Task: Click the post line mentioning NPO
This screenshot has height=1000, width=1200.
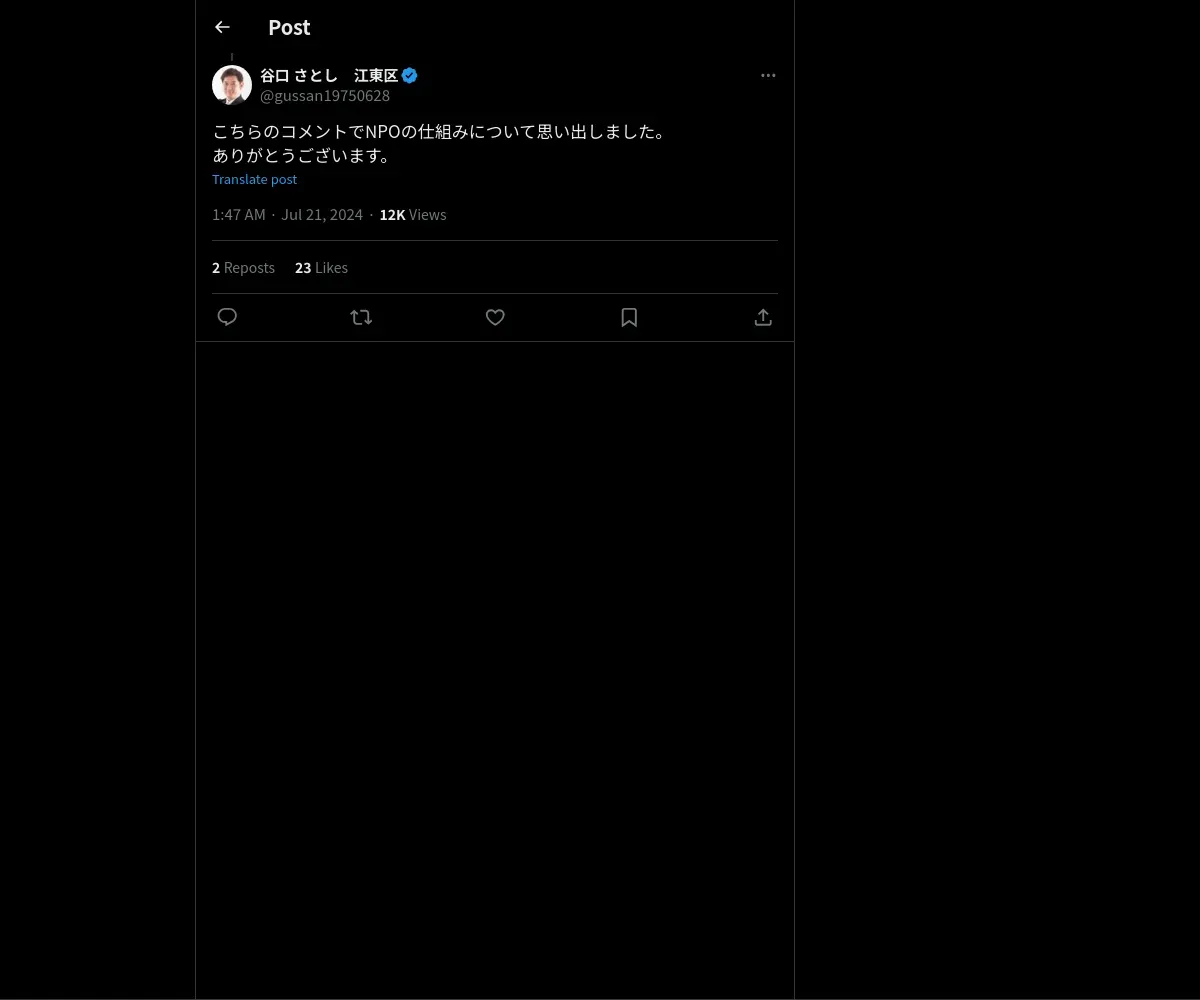Action: point(439,132)
